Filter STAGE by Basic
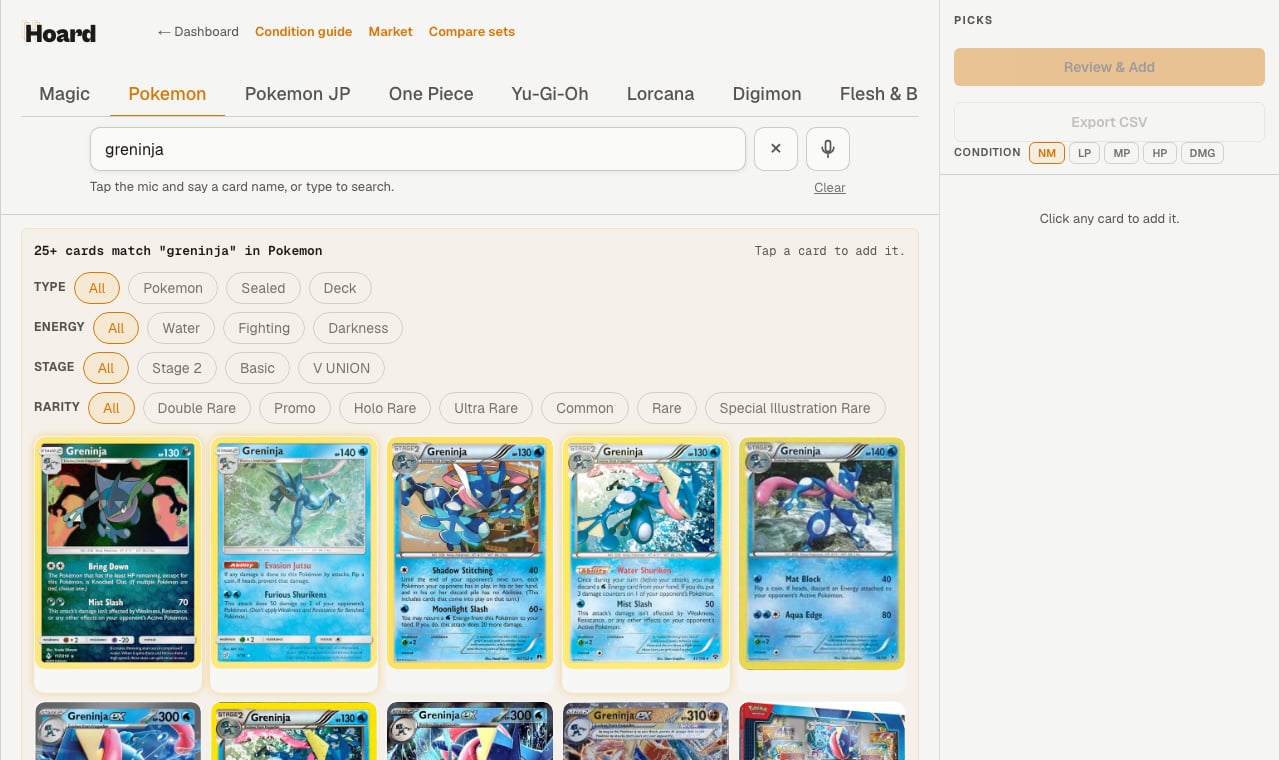Viewport: 1280px width, 760px height. (257, 368)
